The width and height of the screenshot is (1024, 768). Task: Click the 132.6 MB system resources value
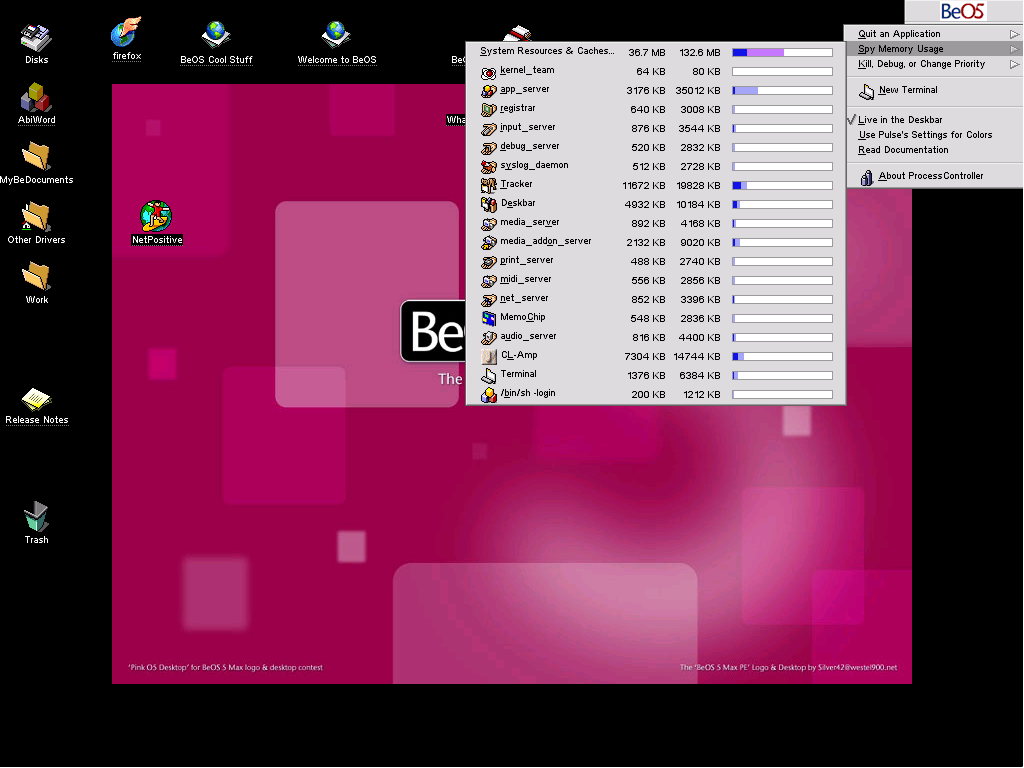700,53
